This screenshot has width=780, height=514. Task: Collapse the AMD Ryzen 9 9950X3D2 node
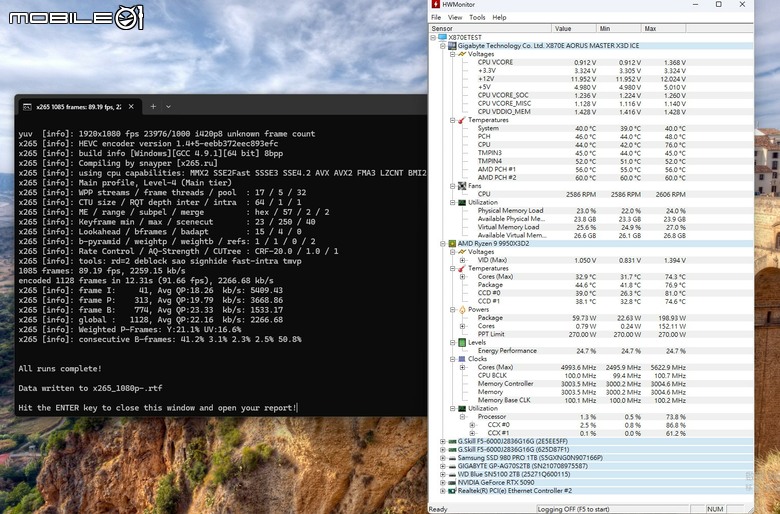(443, 244)
